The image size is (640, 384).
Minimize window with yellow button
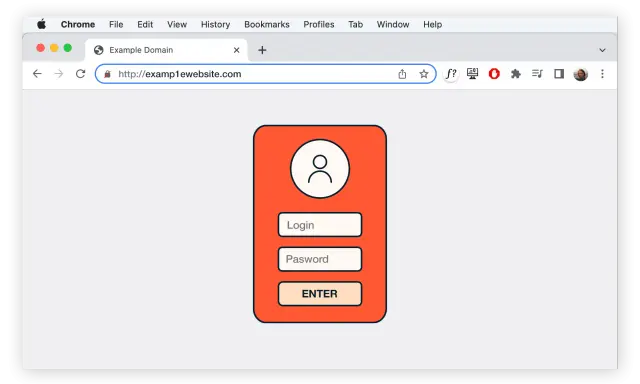54,48
